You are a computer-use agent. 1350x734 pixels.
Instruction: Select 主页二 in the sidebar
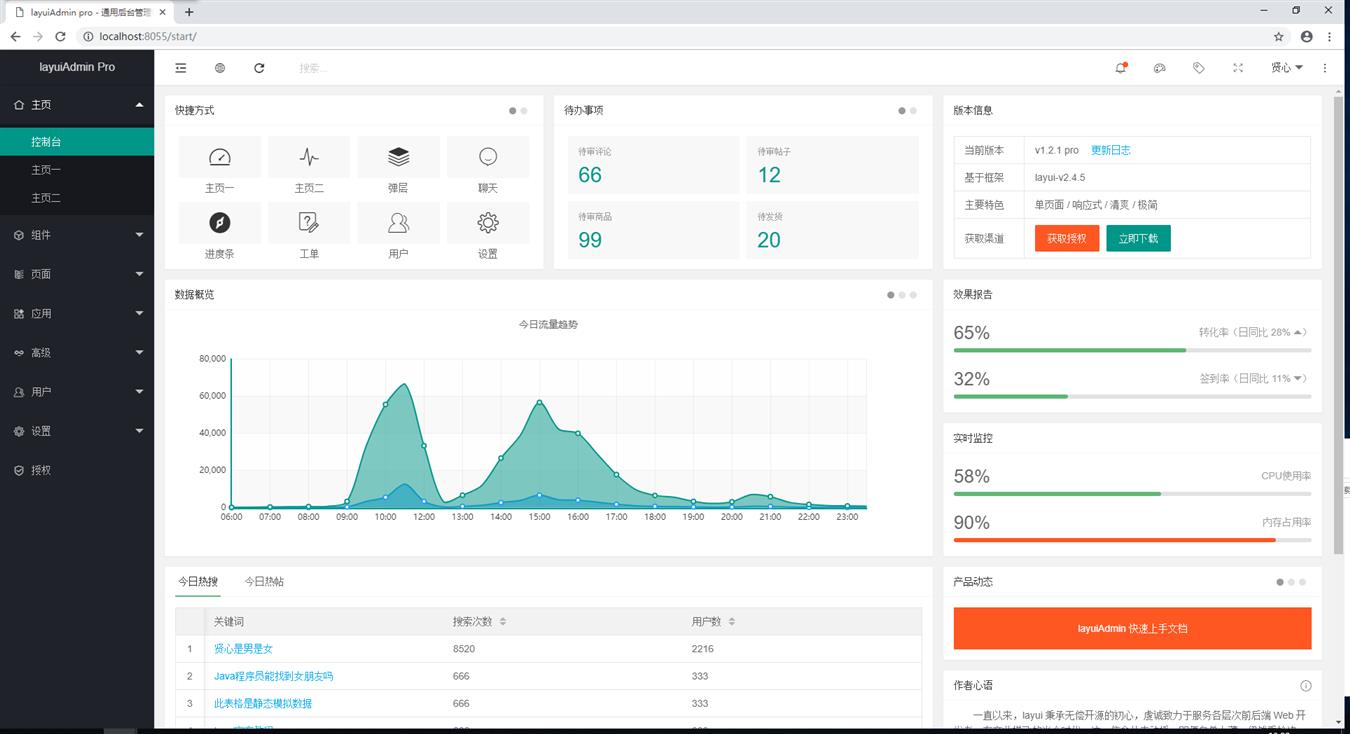[77, 198]
